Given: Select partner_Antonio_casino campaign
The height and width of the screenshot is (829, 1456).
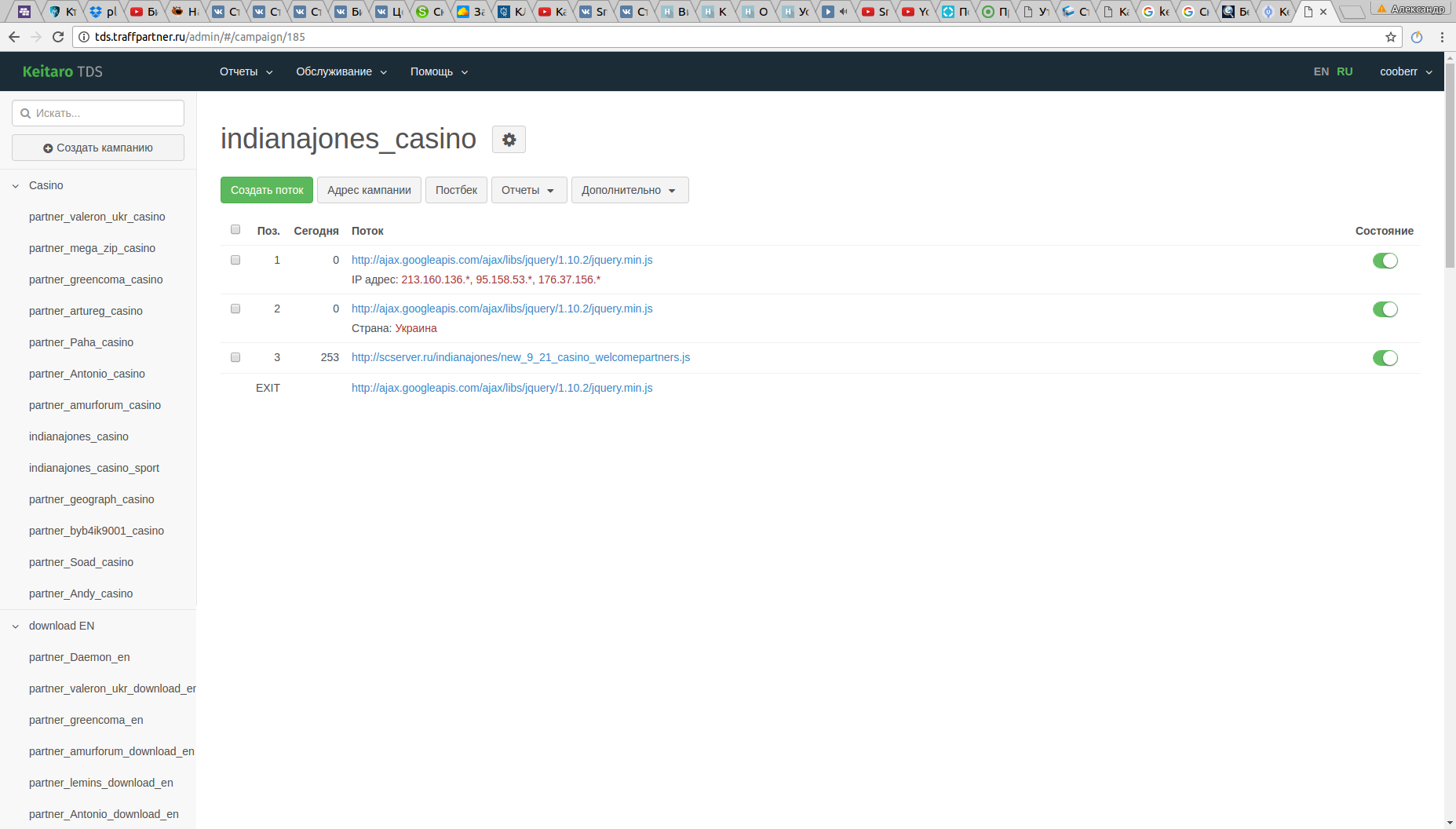Looking at the screenshot, I should point(86,374).
